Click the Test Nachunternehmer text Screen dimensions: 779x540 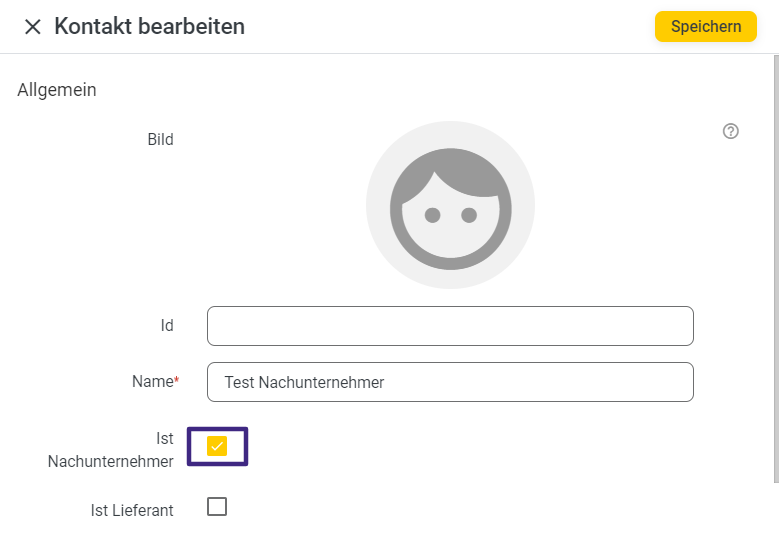pos(304,382)
